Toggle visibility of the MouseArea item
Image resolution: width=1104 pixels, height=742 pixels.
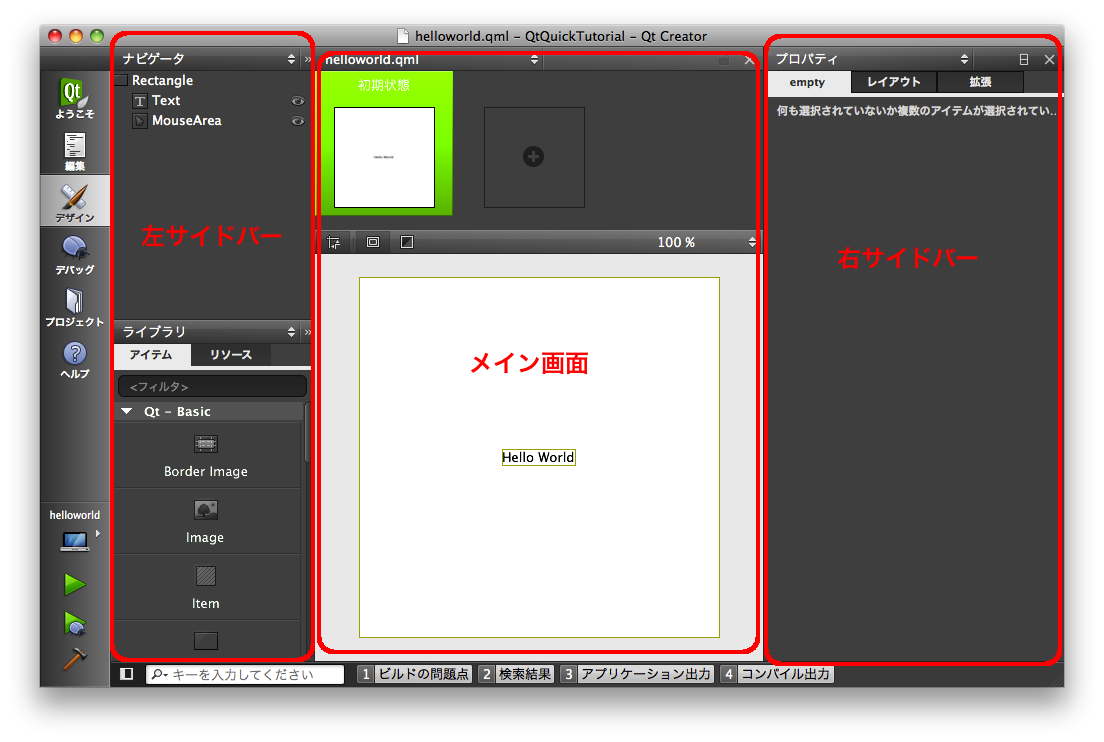[297, 121]
